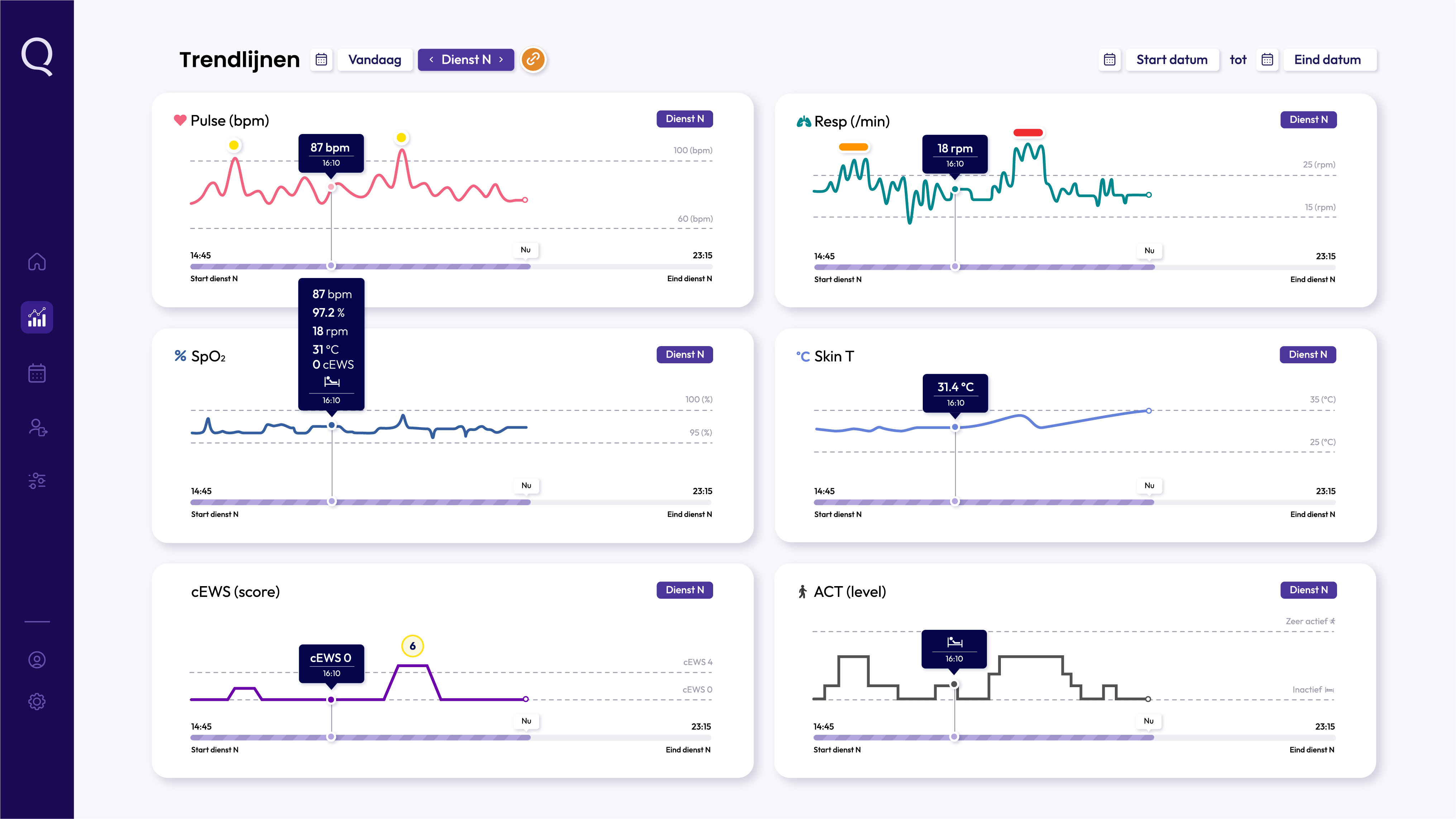The image size is (1456, 819).
Task: Click calendar icon beside Trendlijnen title
Action: [321, 59]
